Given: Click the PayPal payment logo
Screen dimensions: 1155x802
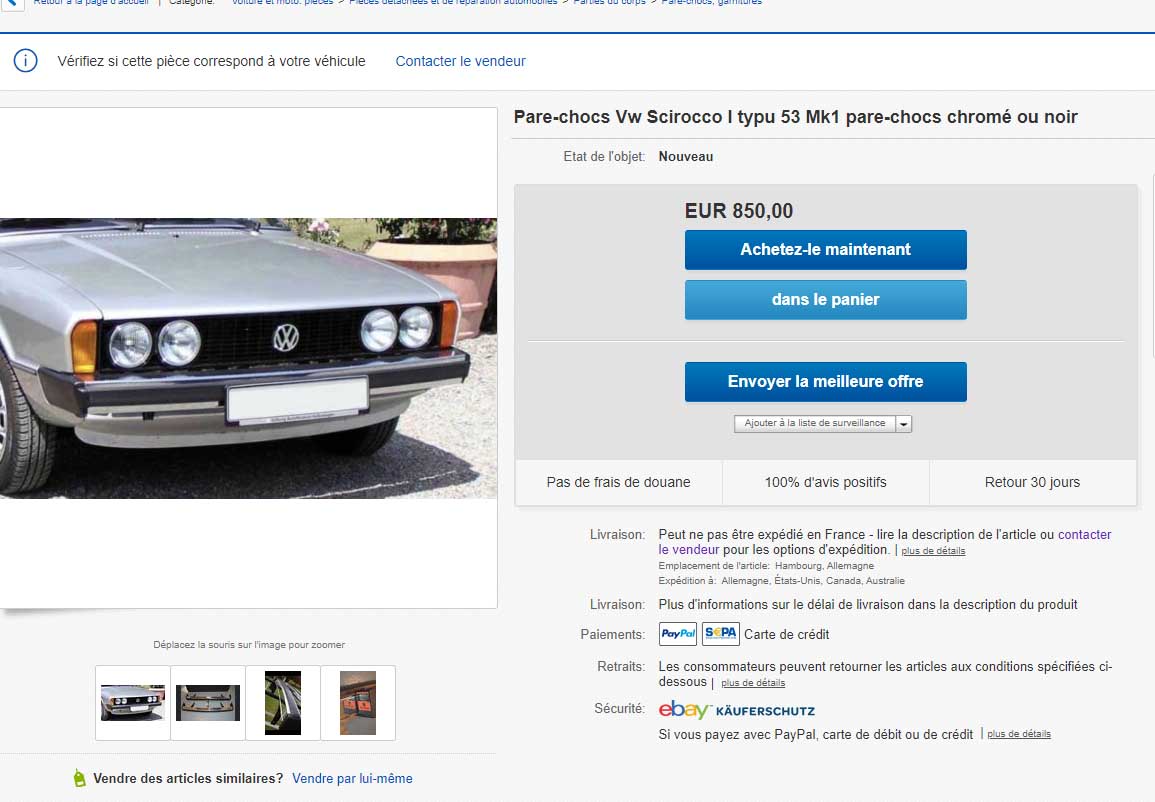Looking at the screenshot, I should (x=678, y=633).
